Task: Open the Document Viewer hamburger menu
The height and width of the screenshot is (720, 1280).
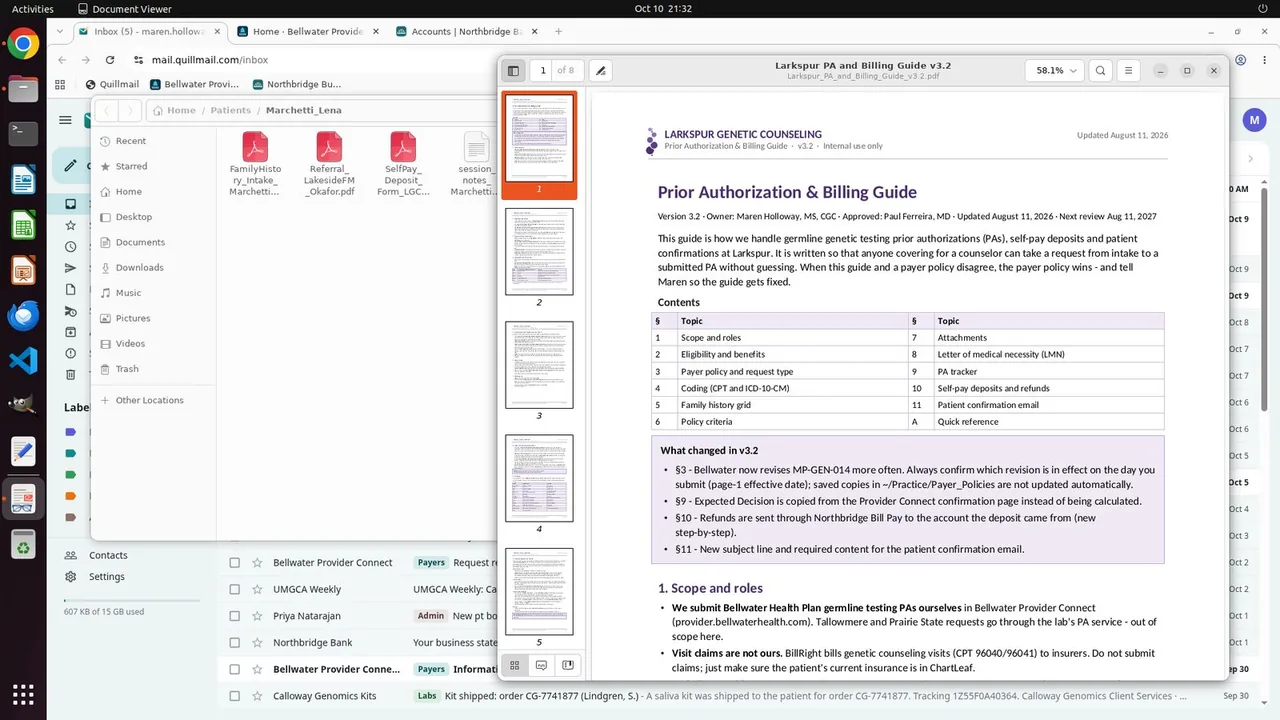Action: [x=1128, y=71]
